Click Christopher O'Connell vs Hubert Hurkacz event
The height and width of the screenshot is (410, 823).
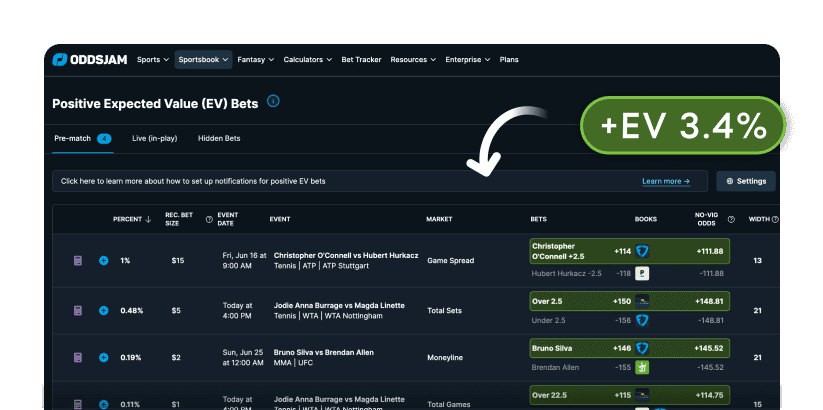346,256
